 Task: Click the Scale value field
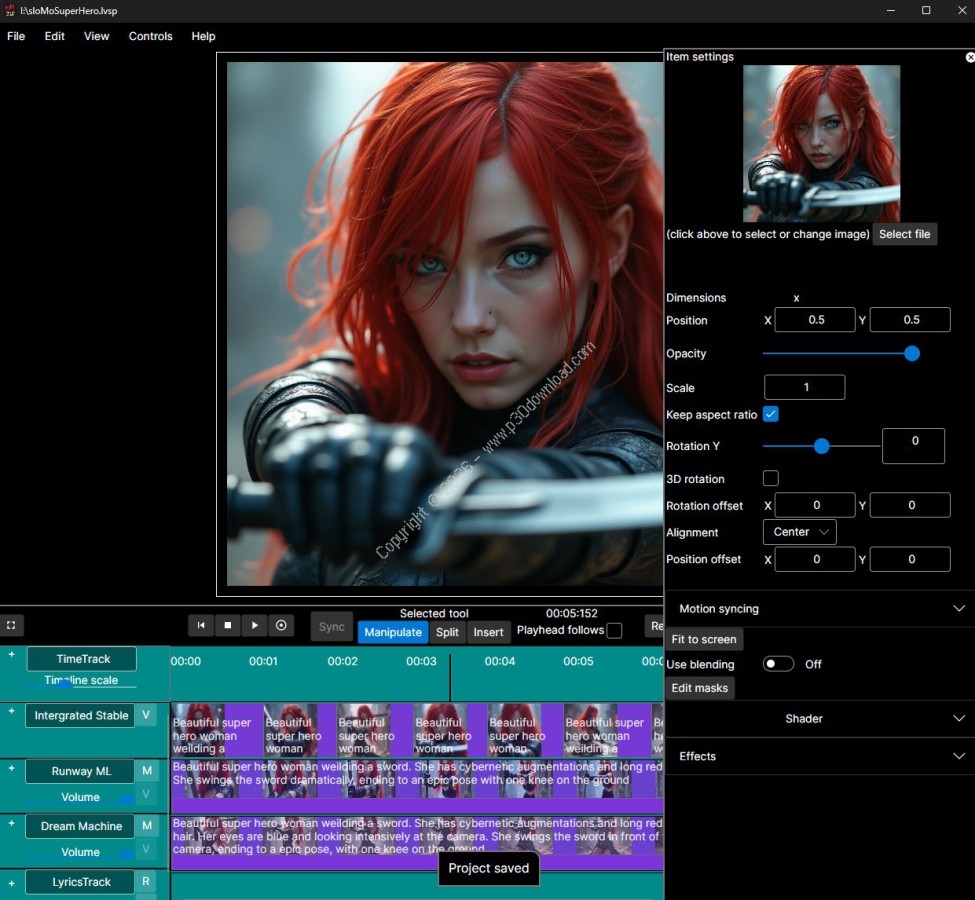pos(805,387)
